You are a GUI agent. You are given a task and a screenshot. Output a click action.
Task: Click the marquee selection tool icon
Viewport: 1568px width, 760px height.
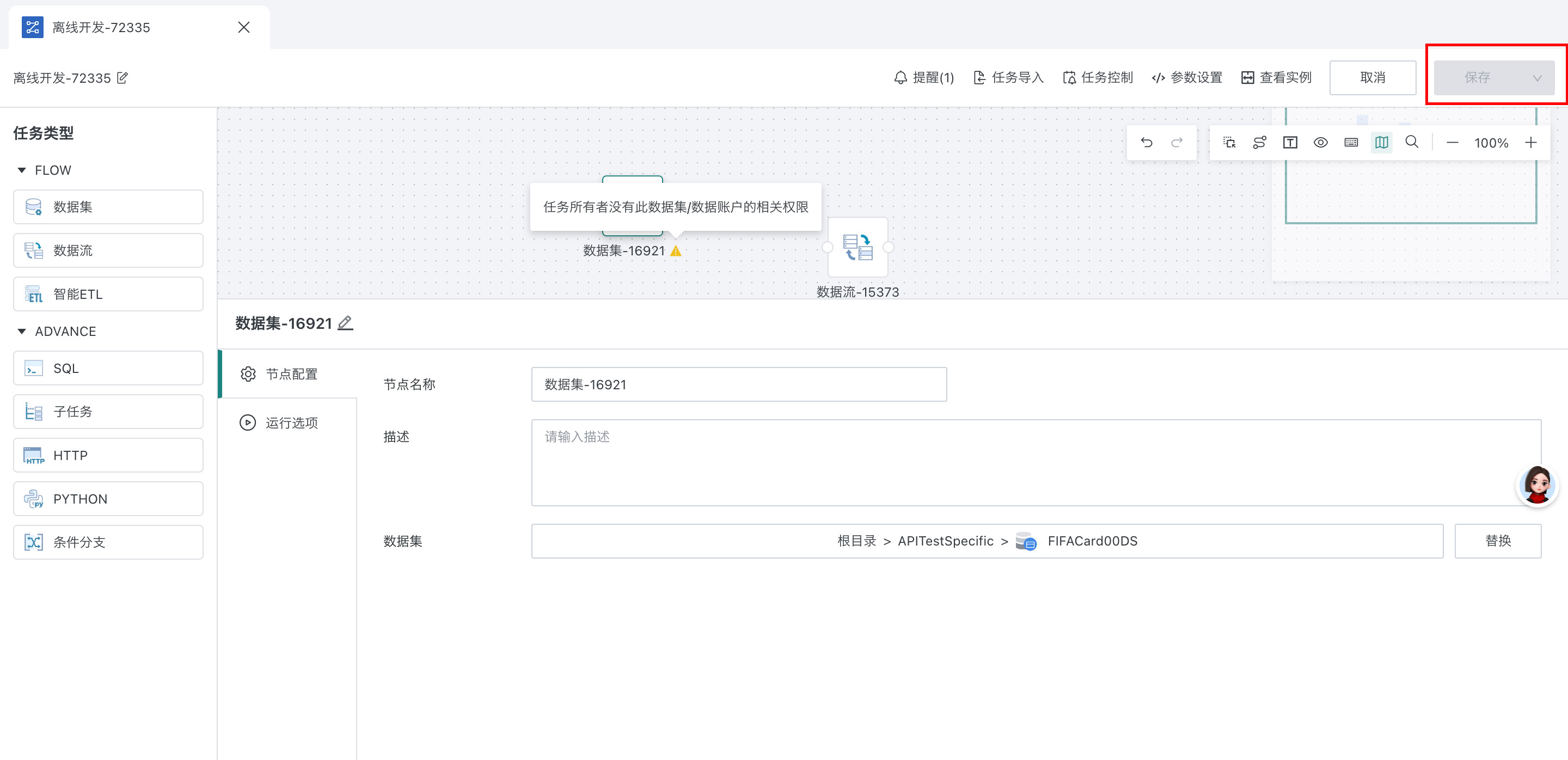[1229, 143]
